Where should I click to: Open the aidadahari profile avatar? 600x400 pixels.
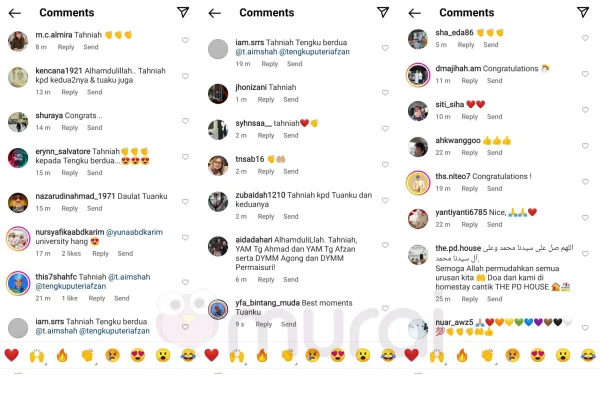click(x=218, y=246)
